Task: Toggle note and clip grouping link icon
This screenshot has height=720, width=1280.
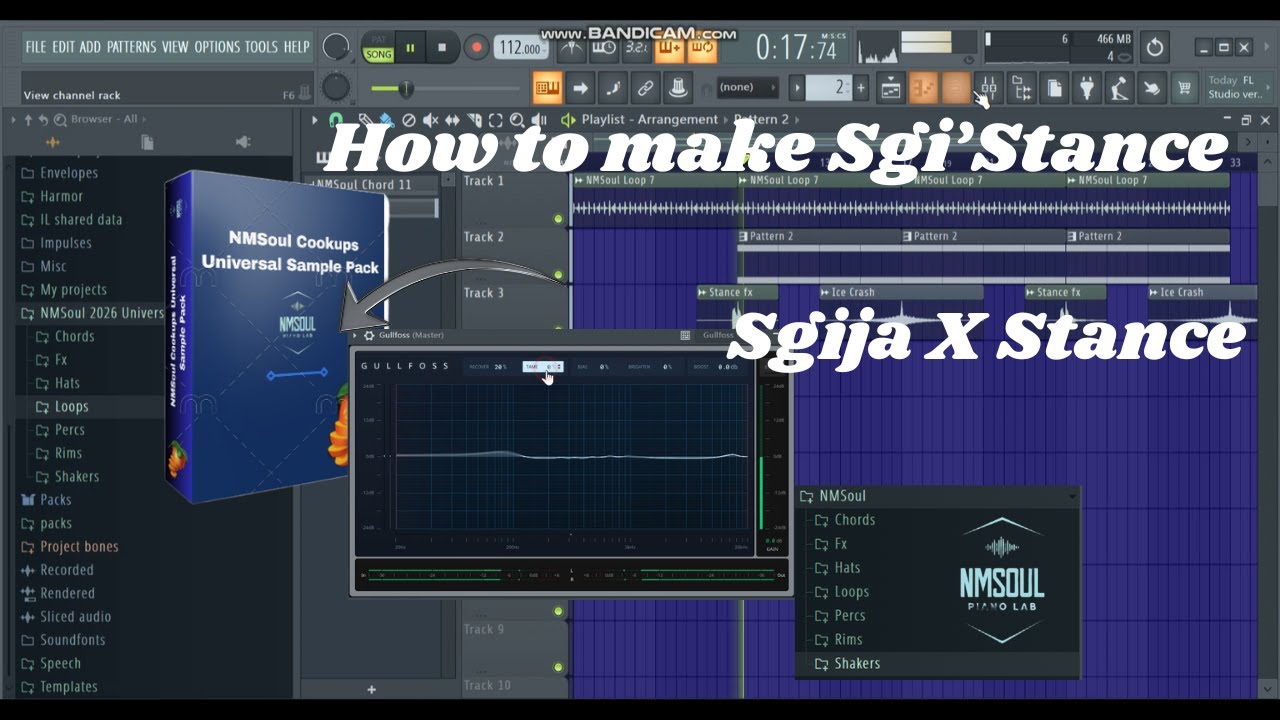Action: click(x=646, y=87)
